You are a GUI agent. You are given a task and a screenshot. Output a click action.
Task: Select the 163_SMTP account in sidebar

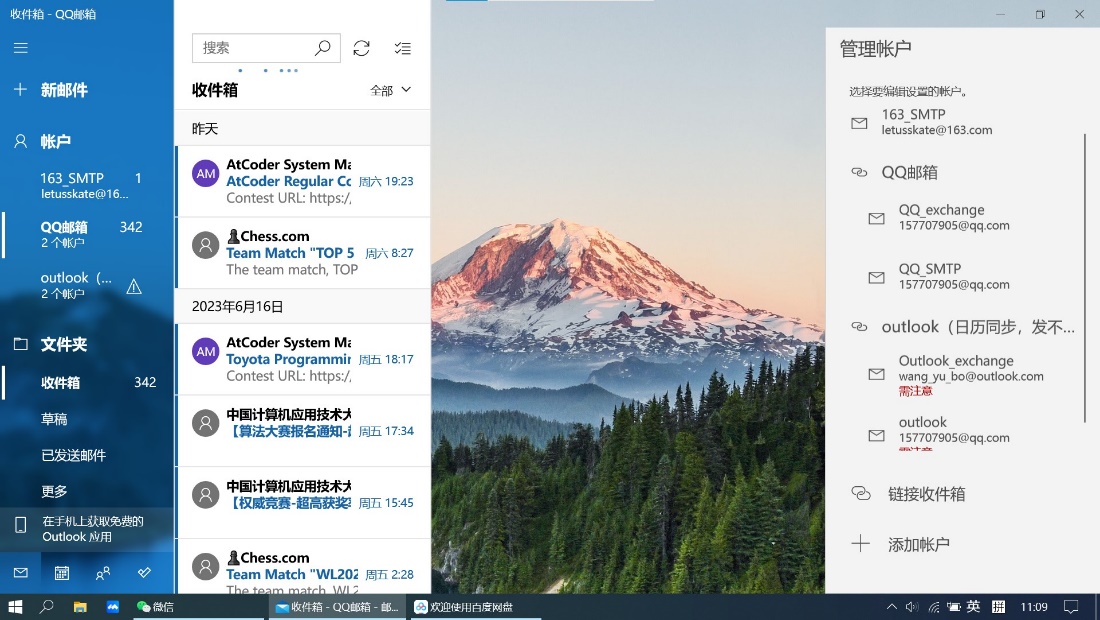click(87, 185)
